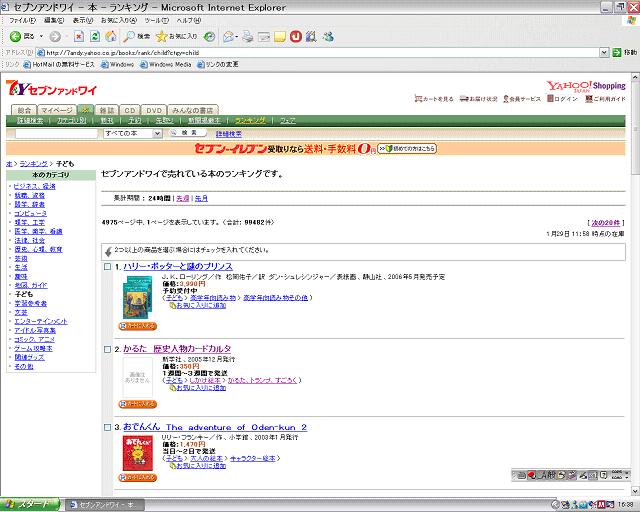Select the 先週 ranking period link
The image size is (640, 512).
(x=182, y=198)
